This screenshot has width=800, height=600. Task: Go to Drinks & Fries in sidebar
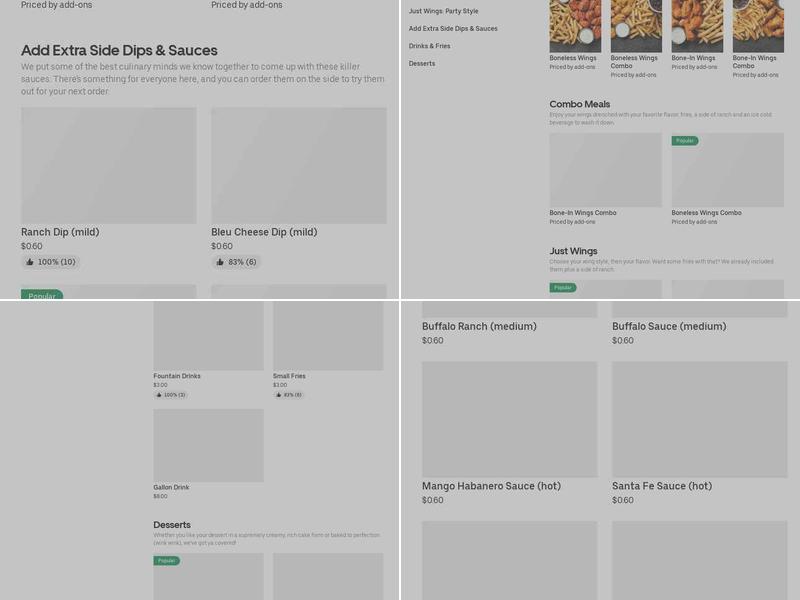[429, 46]
